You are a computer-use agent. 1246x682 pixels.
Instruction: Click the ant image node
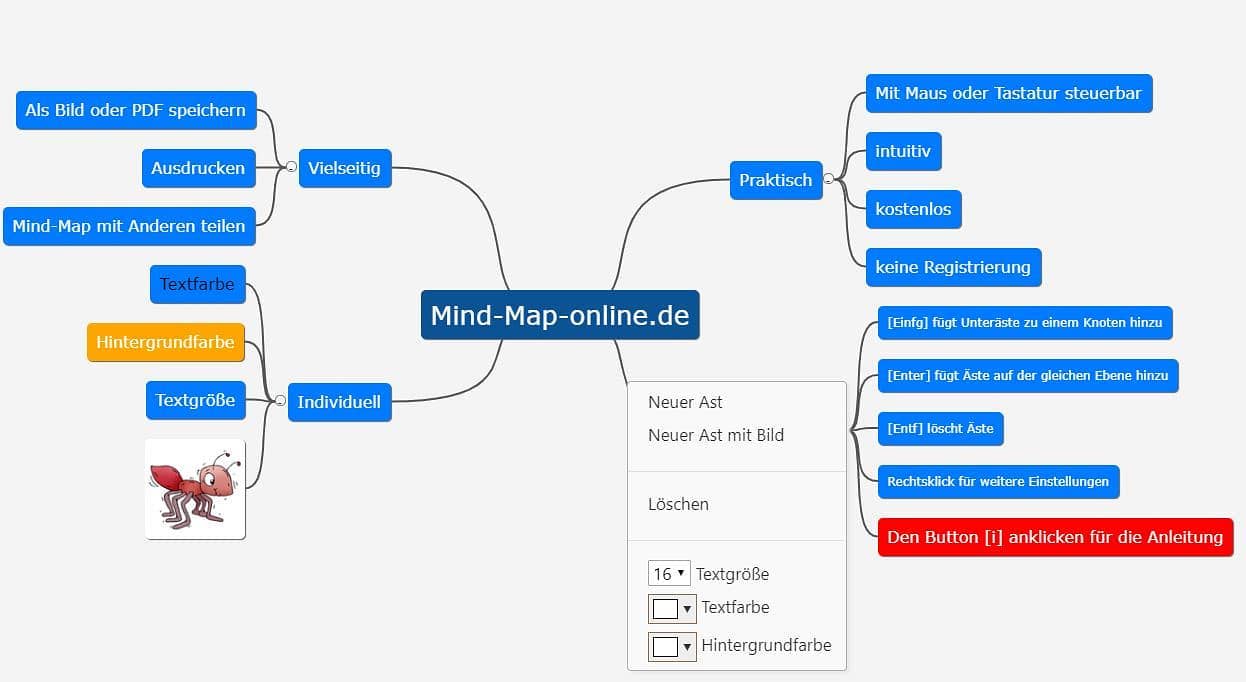tap(195, 489)
